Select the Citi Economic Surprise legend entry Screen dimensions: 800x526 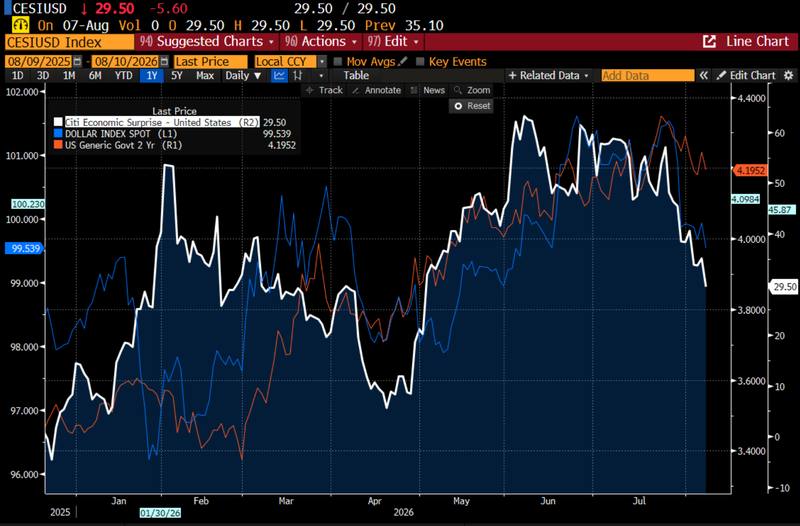[x=162, y=122]
